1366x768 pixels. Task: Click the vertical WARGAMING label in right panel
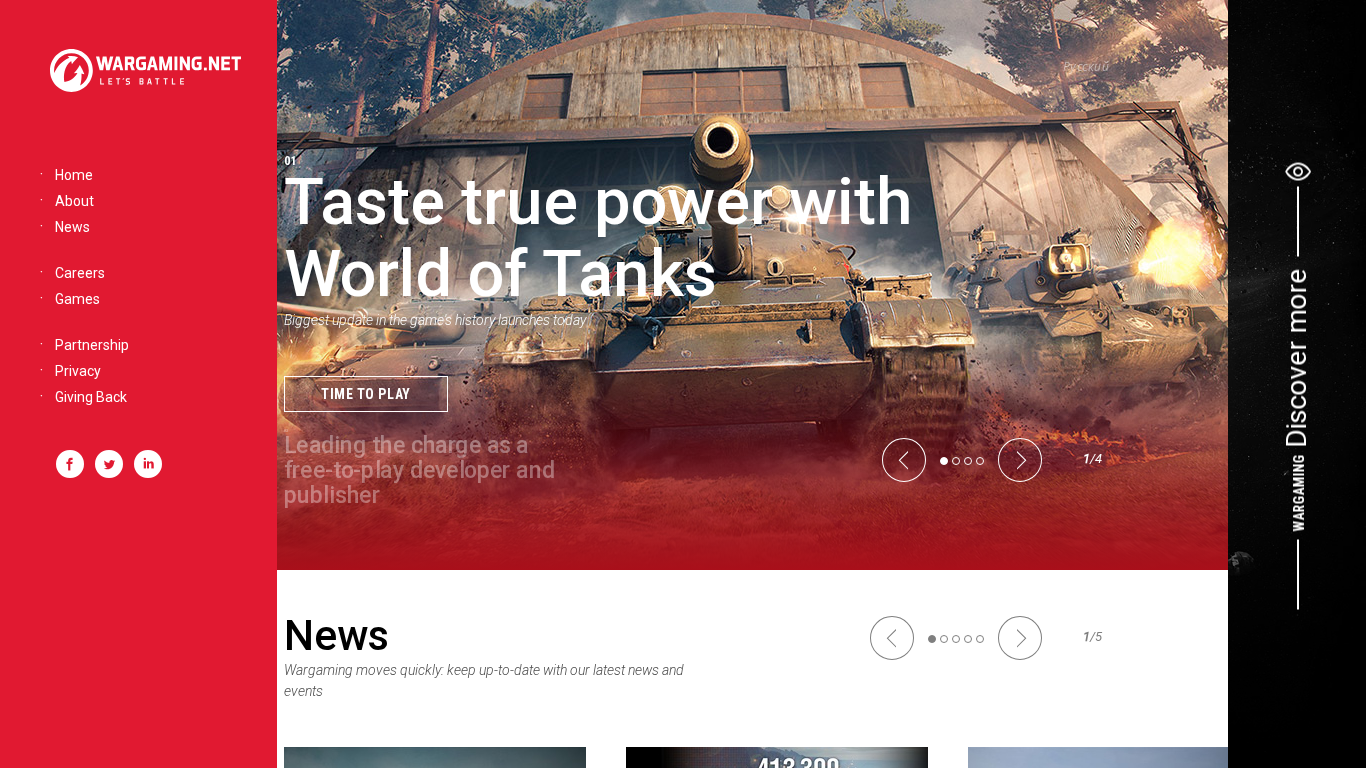(x=1298, y=493)
